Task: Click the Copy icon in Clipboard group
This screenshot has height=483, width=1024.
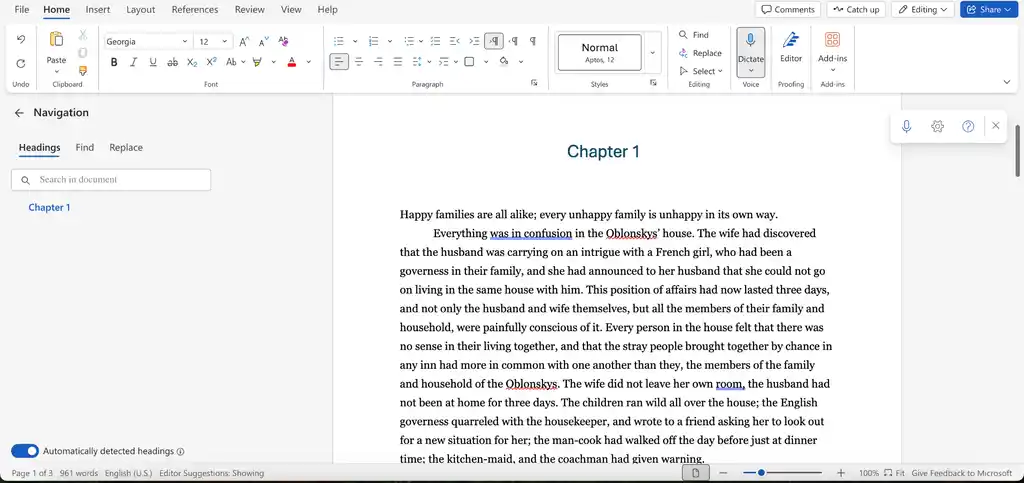Action: pyautogui.click(x=83, y=53)
